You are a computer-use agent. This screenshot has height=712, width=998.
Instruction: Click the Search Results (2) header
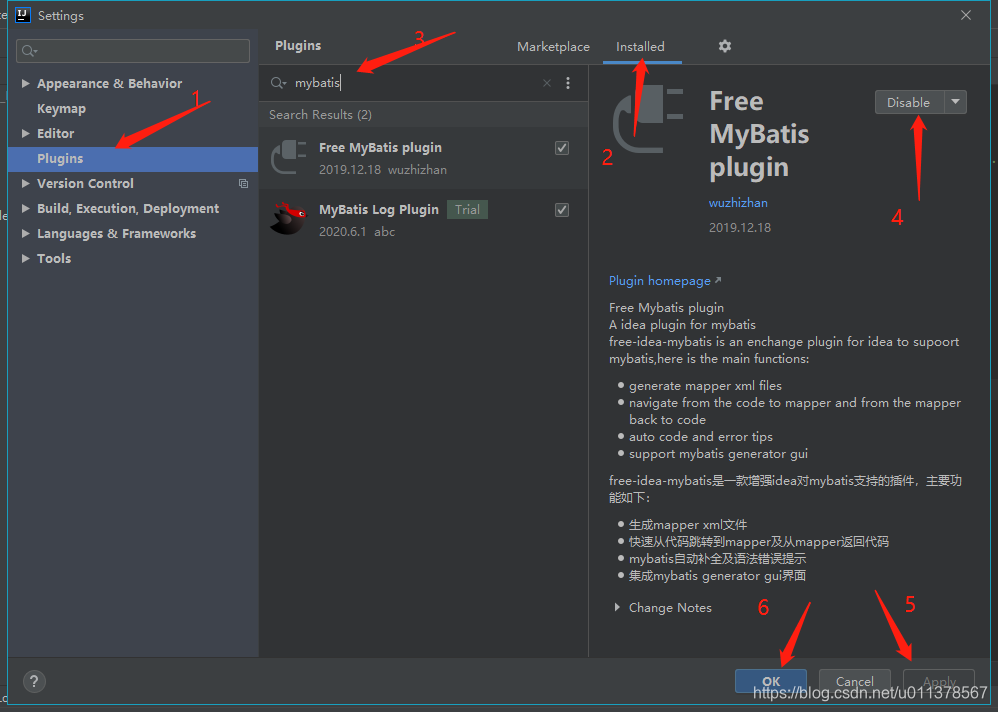[320, 115]
